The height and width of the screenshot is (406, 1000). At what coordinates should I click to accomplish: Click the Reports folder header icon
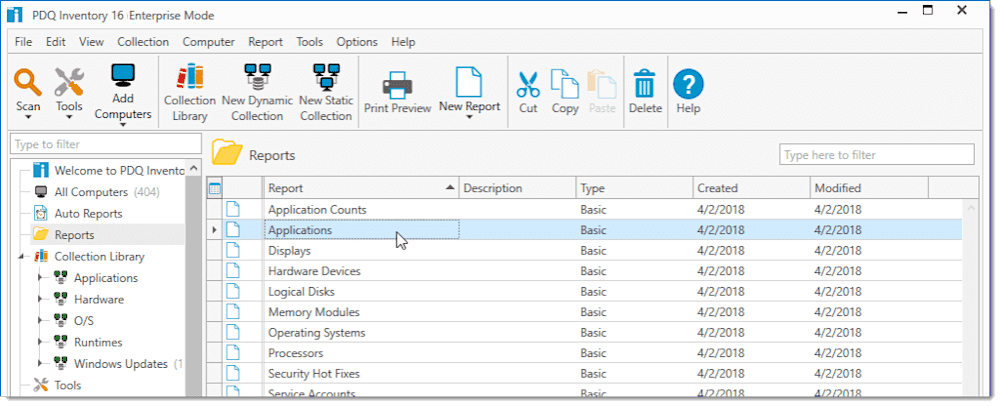tap(226, 154)
